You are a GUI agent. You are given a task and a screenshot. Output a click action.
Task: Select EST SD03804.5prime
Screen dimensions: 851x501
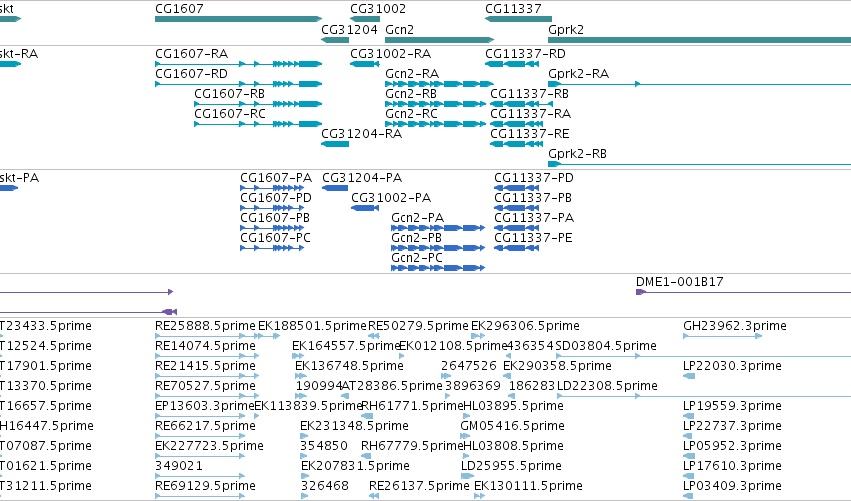[x=703, y=356]
